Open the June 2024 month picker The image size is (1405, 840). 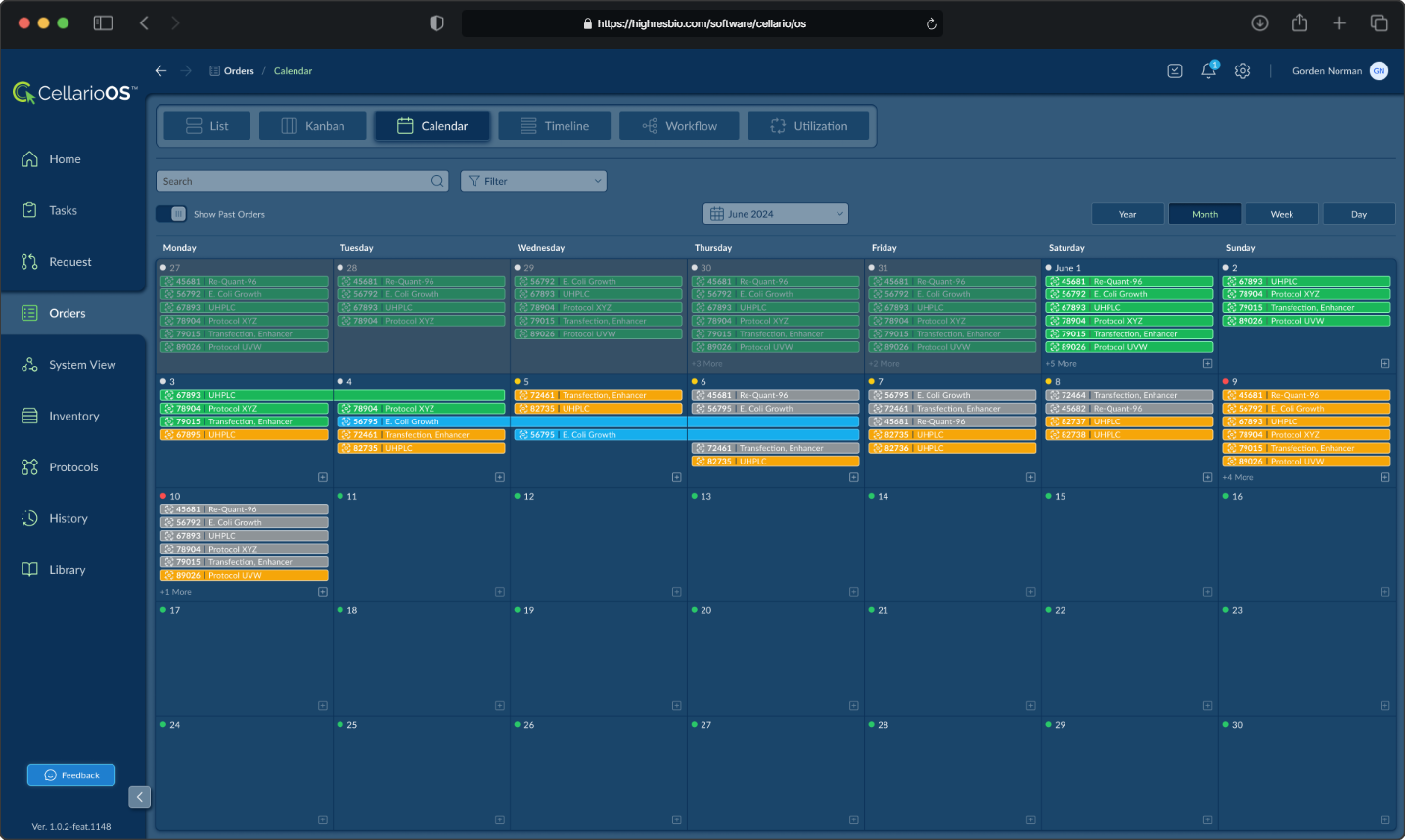coord(775,213)
